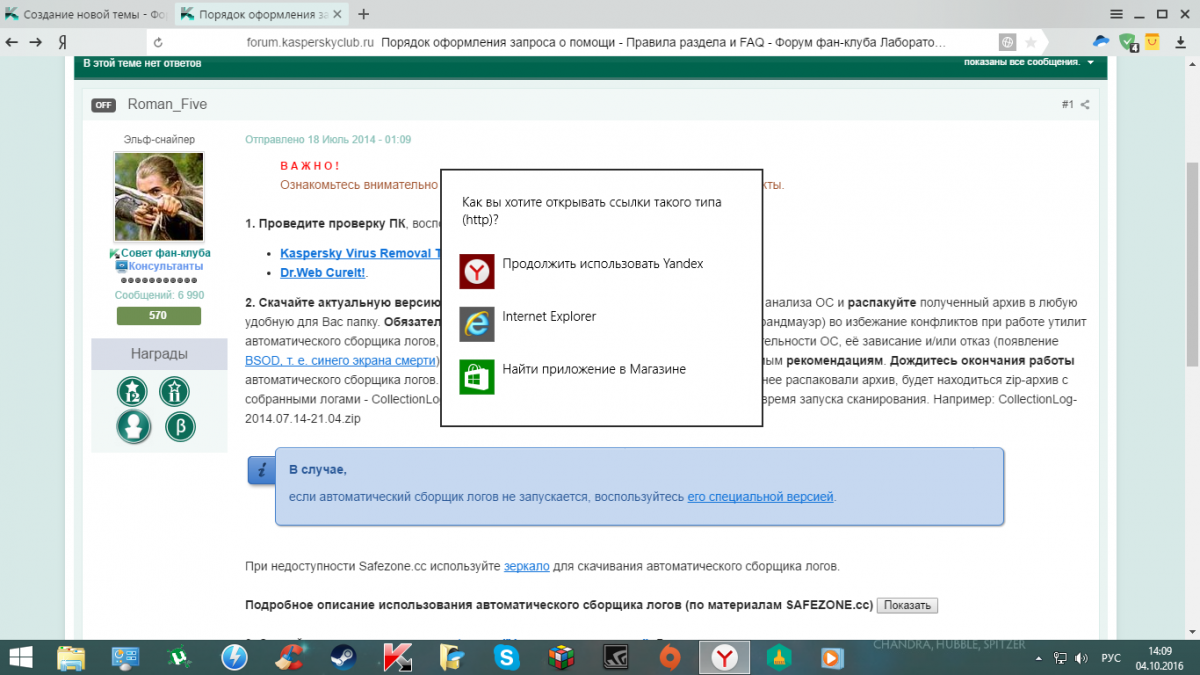1200x675 pixels.
Task: Open the Windows Start menu
Action: click(21, 656)
